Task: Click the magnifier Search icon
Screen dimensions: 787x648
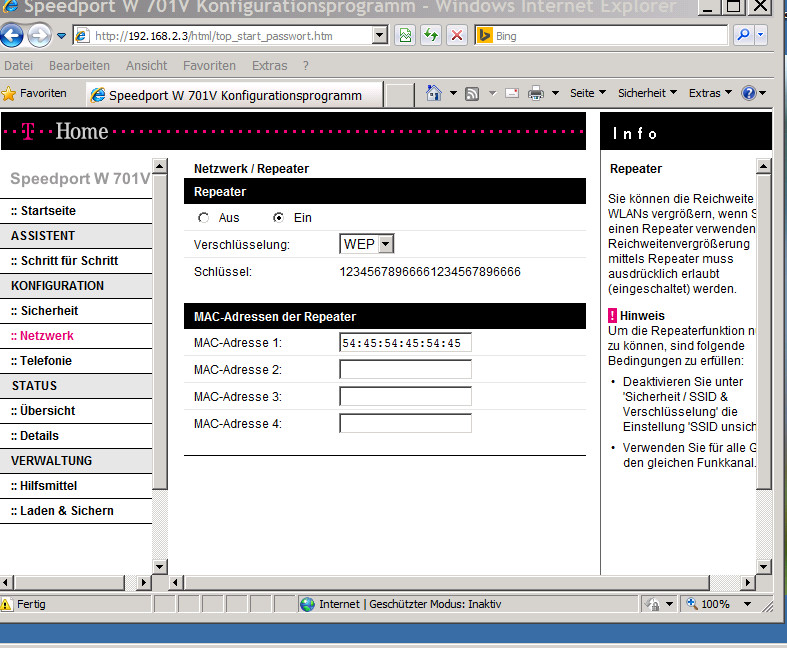Action: (743, 36)
